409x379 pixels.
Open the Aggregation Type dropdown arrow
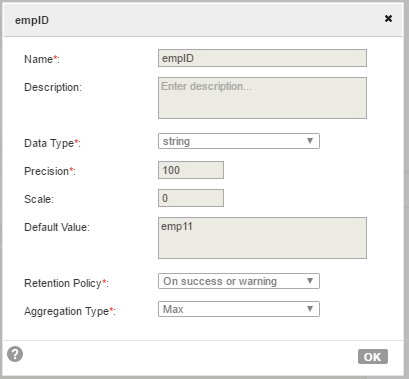tap(310, 309)
